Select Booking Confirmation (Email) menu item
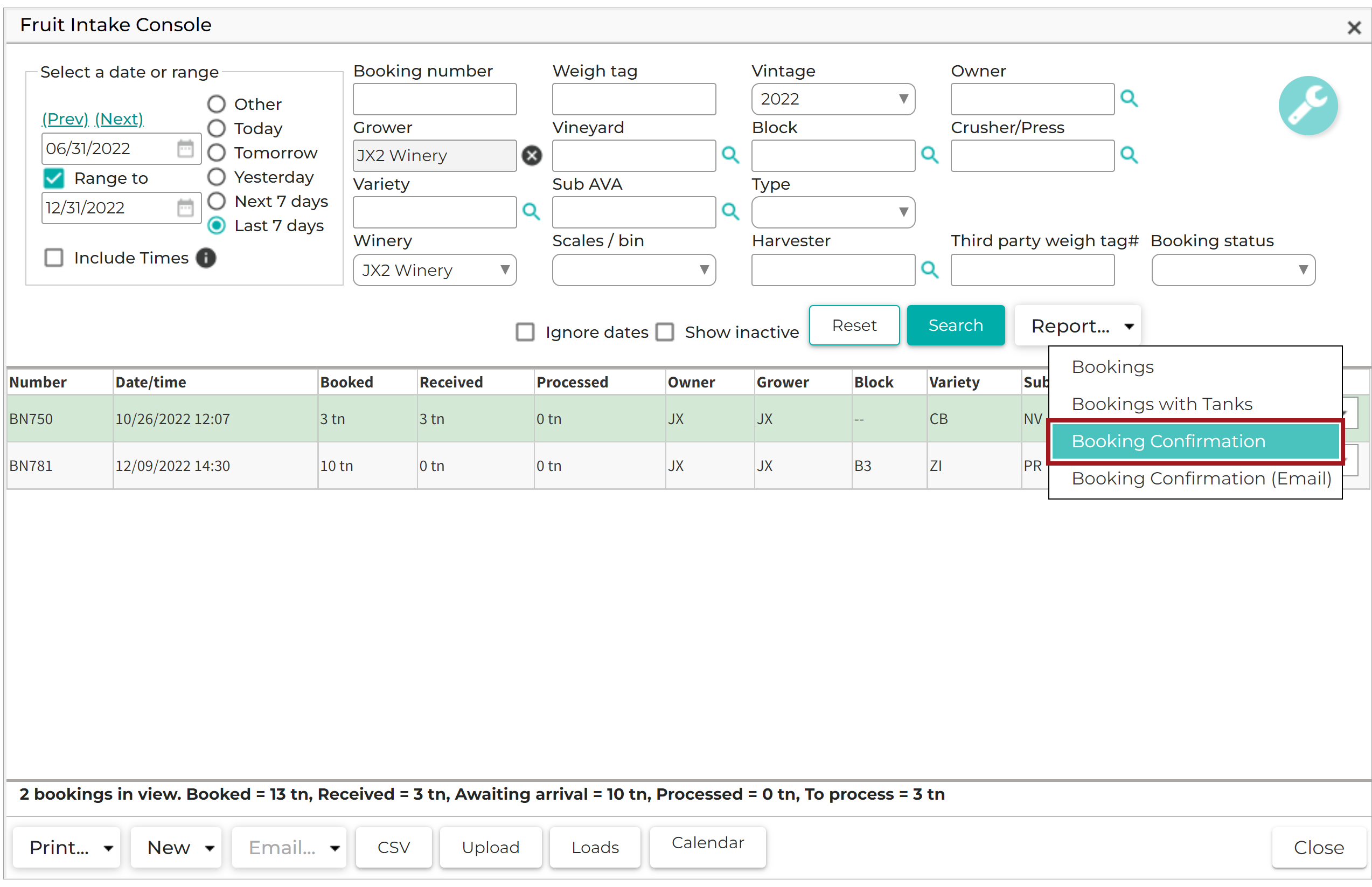The height and width of the screenshot is (887, 1372). [x=1201, y=479]
